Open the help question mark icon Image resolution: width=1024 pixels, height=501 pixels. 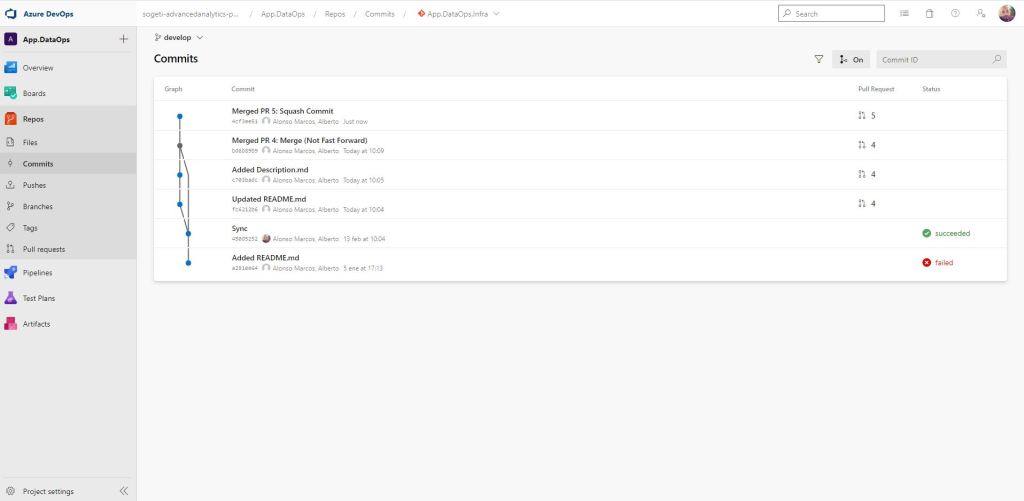[955, 14]
